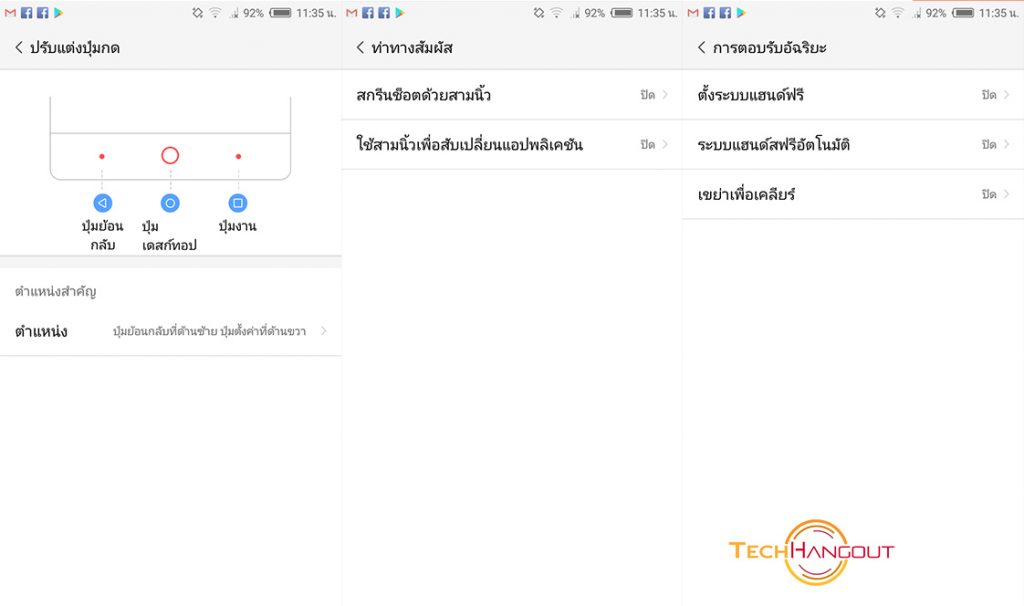Tap the Gmail notification icon in first status bar
This screenshot has width=1024, height=606.
(10, 12)
